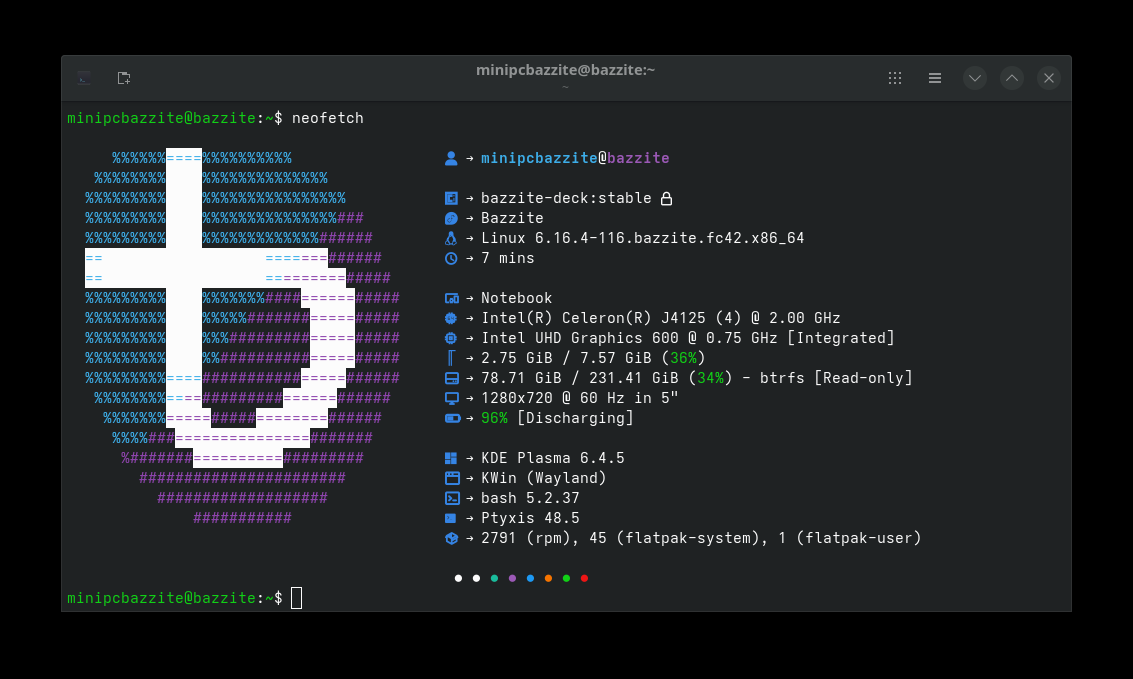
Task: Click the memory text 2.75 GiB / 7.57 GiB
Action: point(566,358)
